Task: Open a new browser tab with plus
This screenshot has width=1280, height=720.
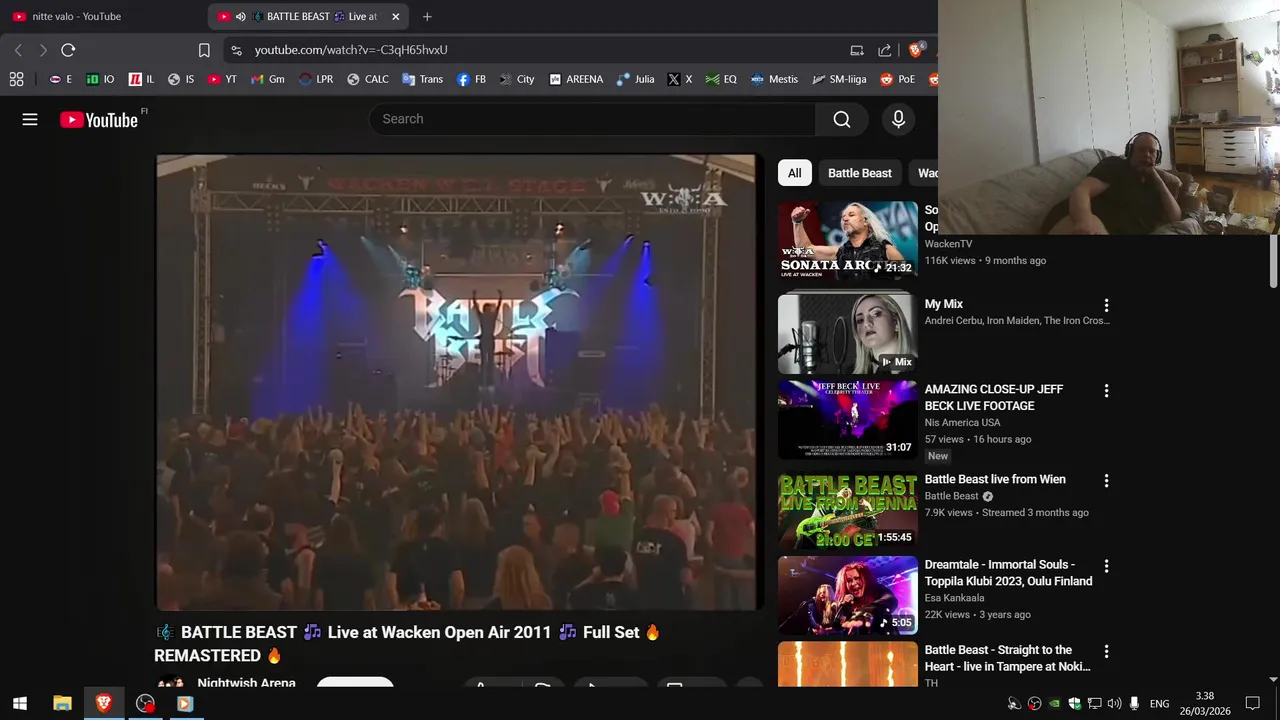Action: (427, 16)
